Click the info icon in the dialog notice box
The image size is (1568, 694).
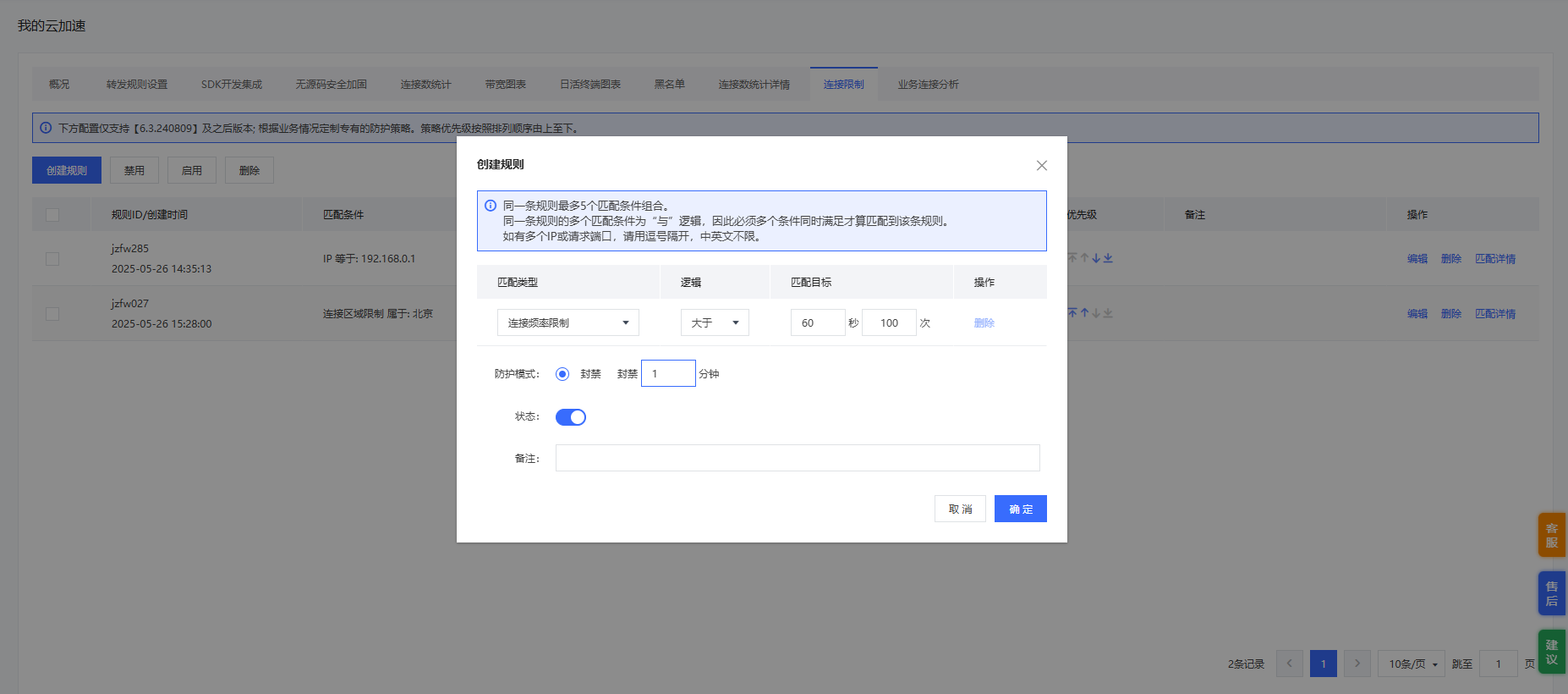(491, 206)
